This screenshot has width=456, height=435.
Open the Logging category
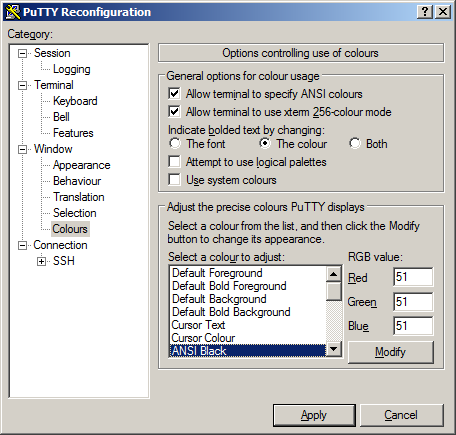(72, 69)
